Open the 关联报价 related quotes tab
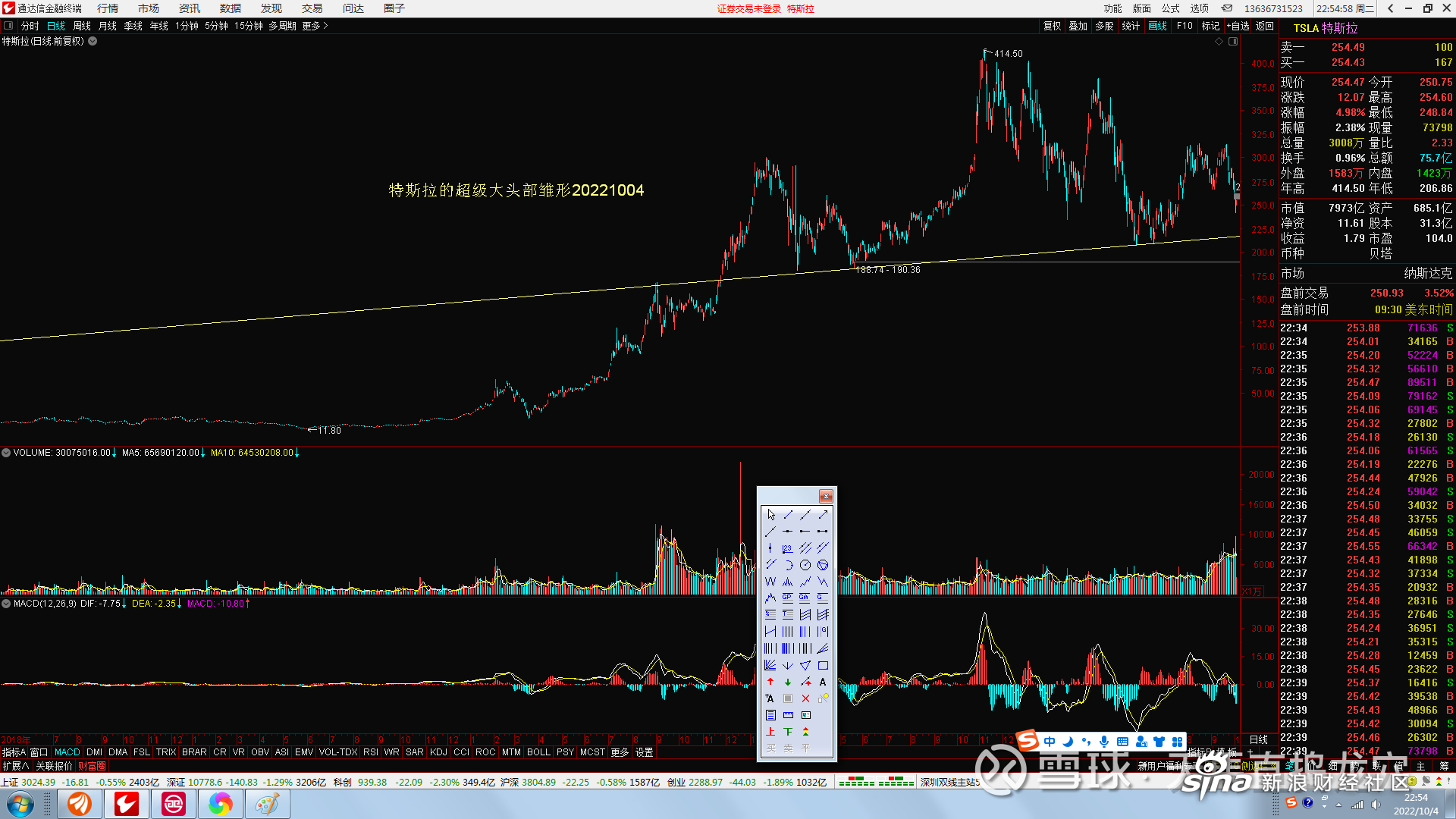 [x=54, y=766]
